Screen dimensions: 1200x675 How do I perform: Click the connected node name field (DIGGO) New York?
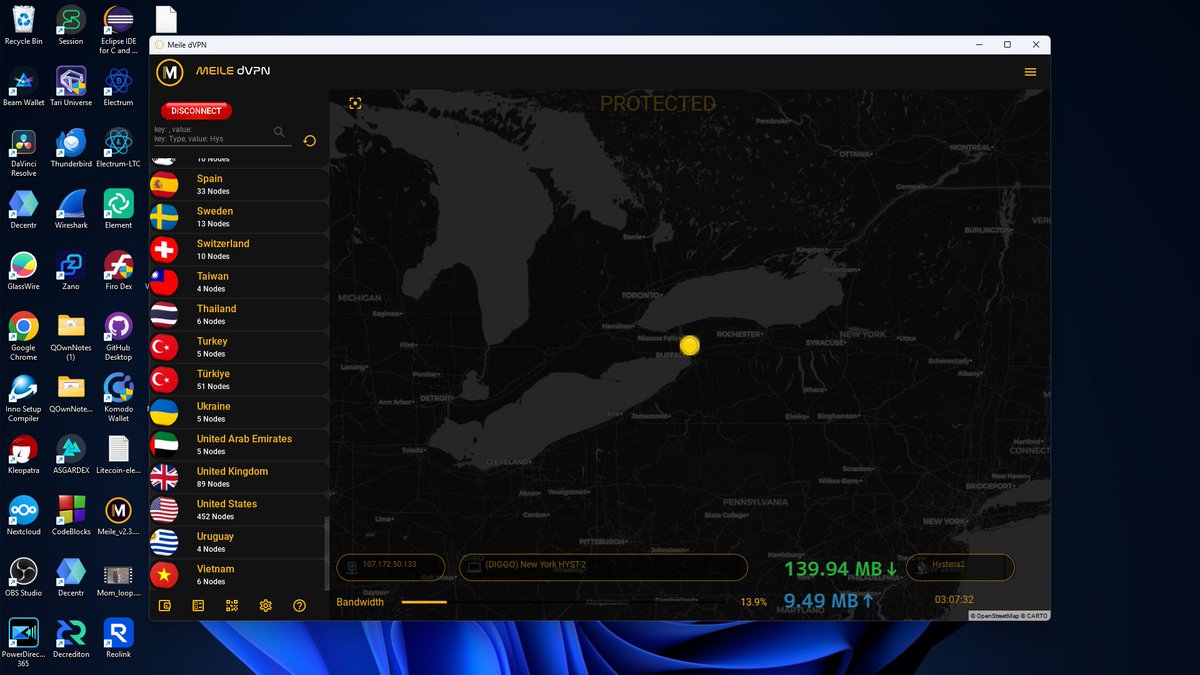point(603,567)
